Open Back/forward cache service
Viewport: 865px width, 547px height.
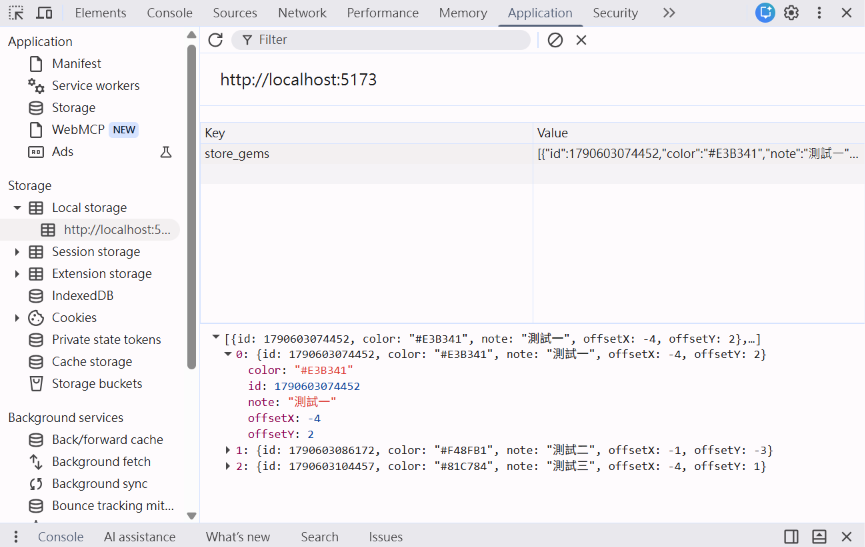point(107,439)
